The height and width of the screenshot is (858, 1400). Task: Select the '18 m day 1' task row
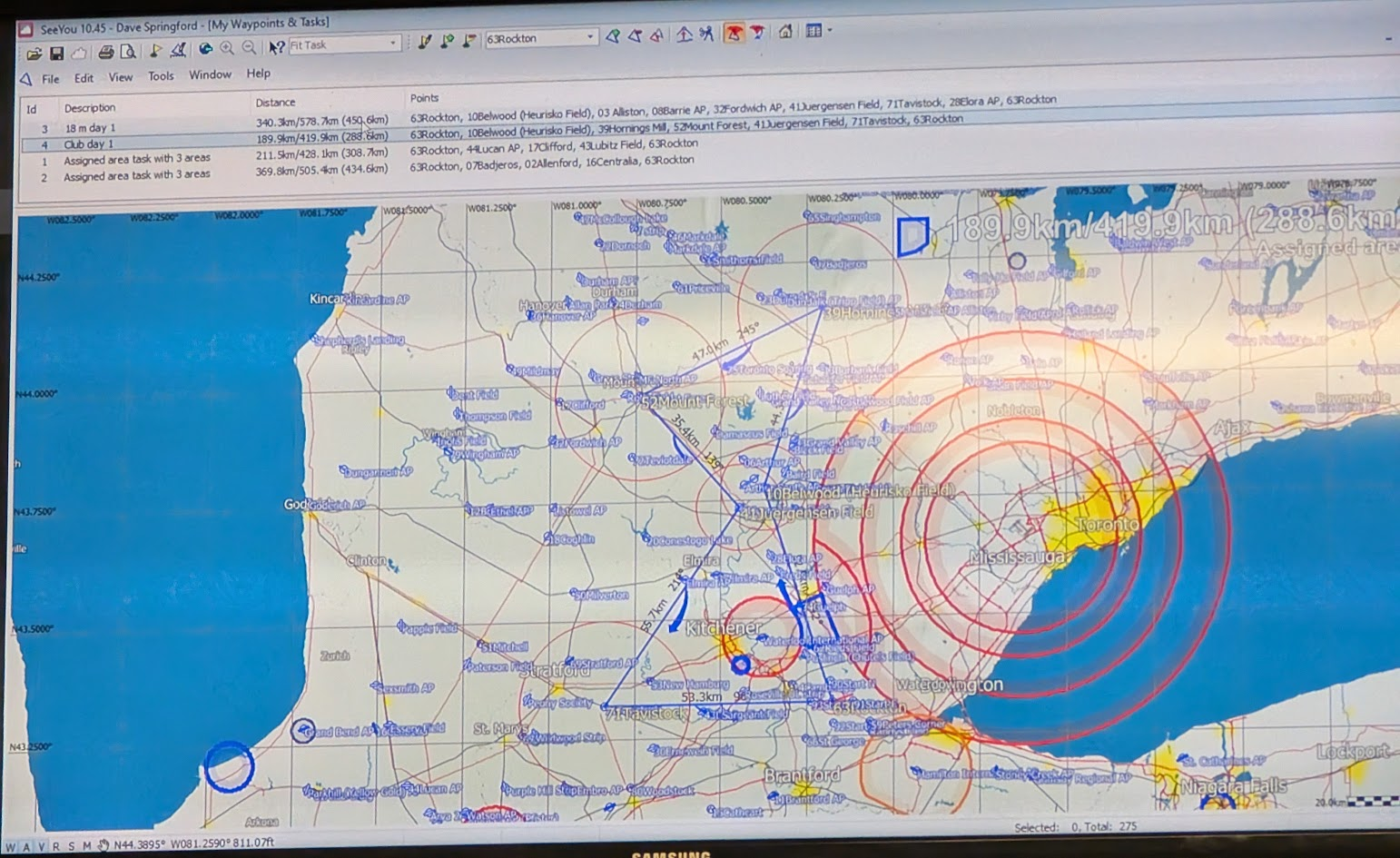(90, 128)
